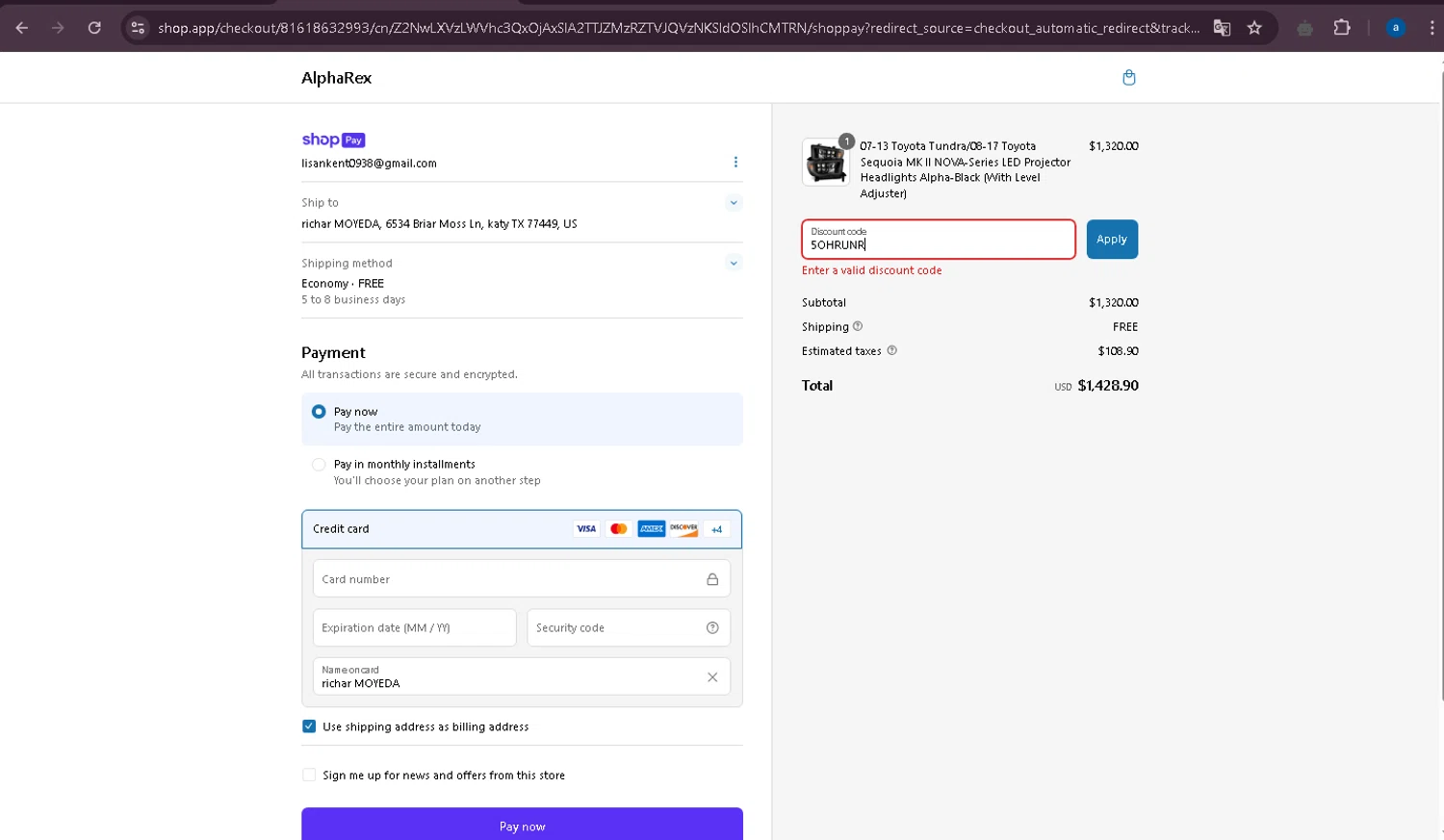1444x840 pixels.
Task: Click the shipping address richar MOYEDA text
Action: coord(439,223)
